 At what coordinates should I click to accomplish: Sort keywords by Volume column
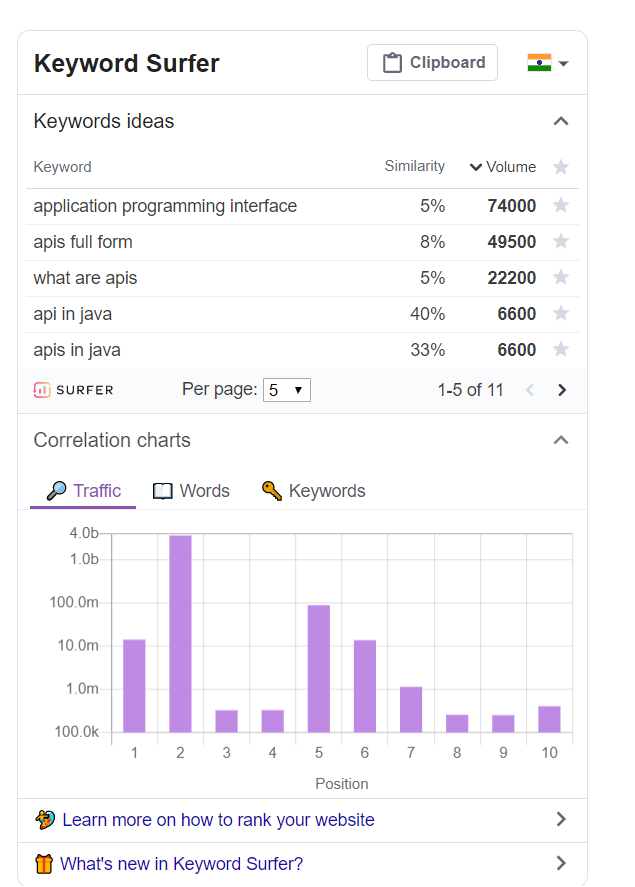pyautogui.click(x=503, y=167)
